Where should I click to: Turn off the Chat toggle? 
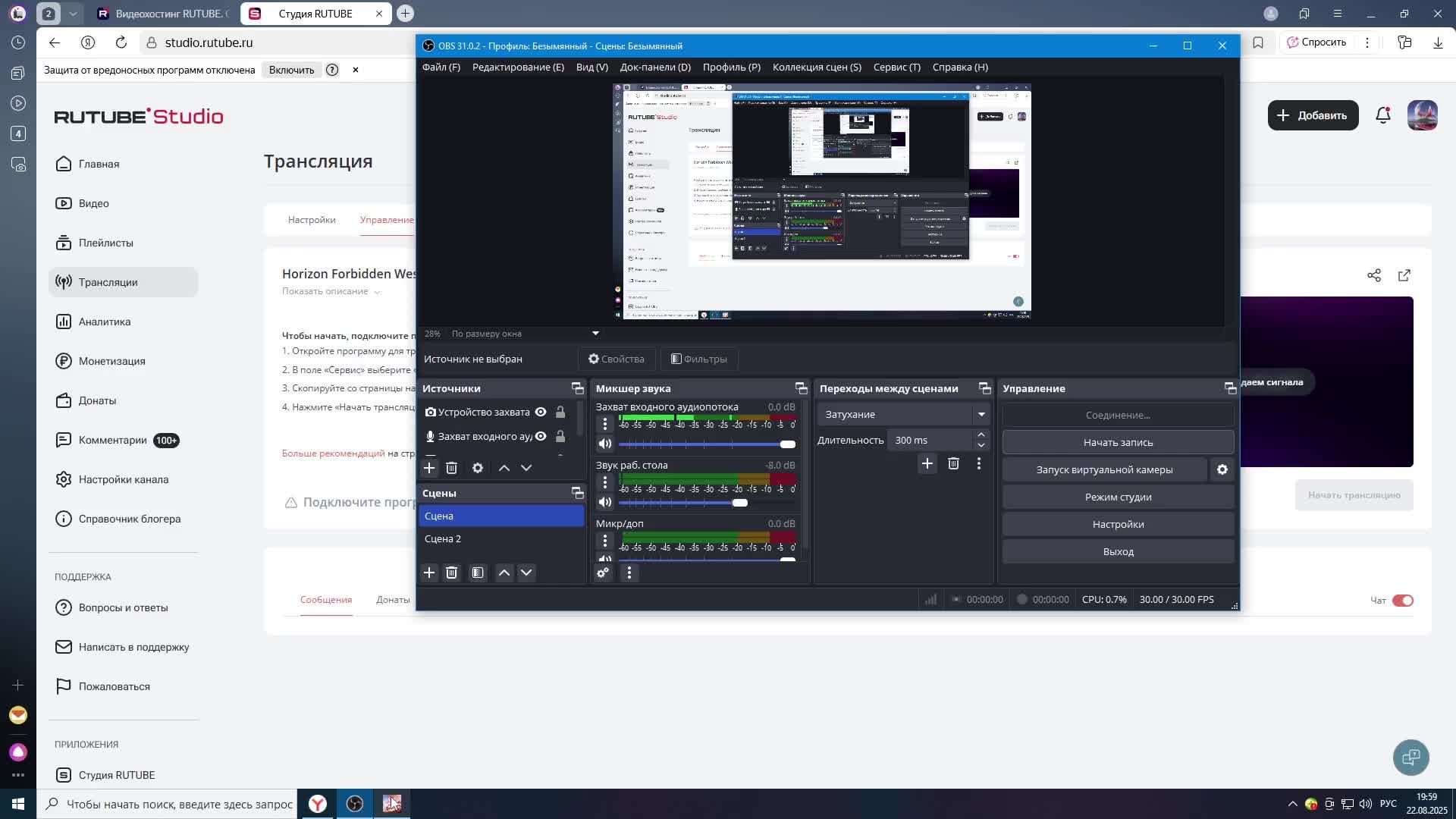1402,601
